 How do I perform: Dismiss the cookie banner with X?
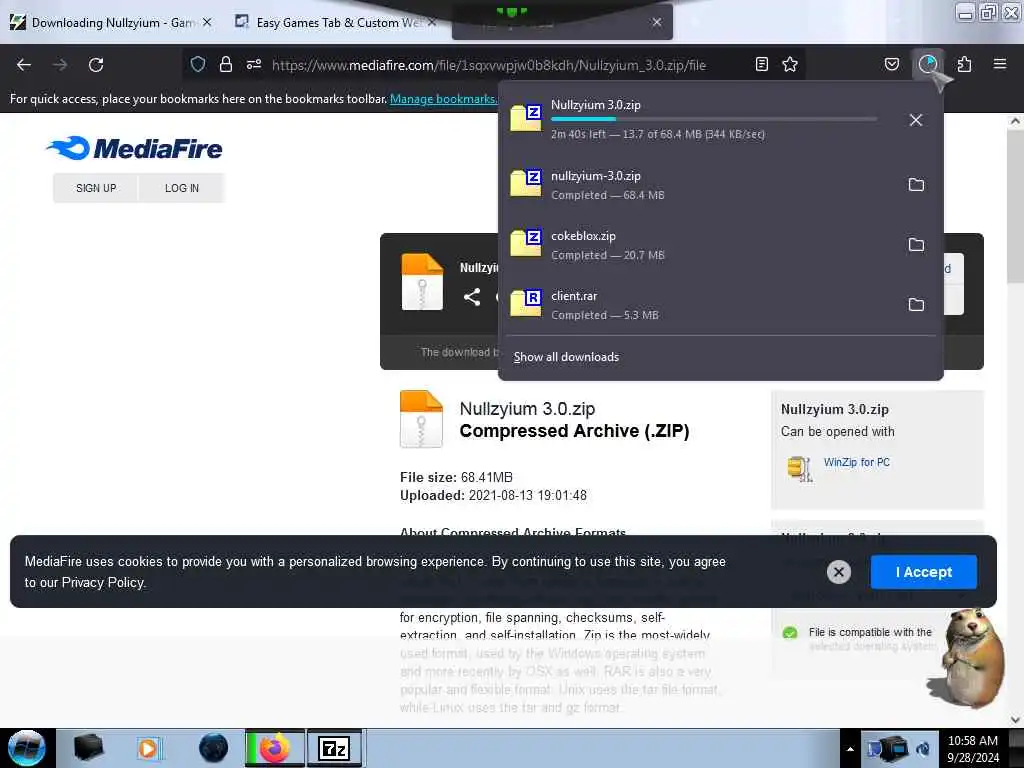(x=839, y=572)
